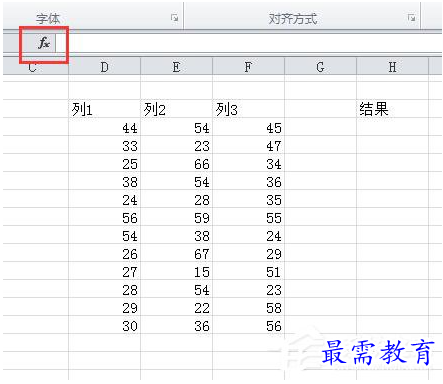Select the cell containing 44
Screen dimensions: 443x384
[x=105, y=127]
